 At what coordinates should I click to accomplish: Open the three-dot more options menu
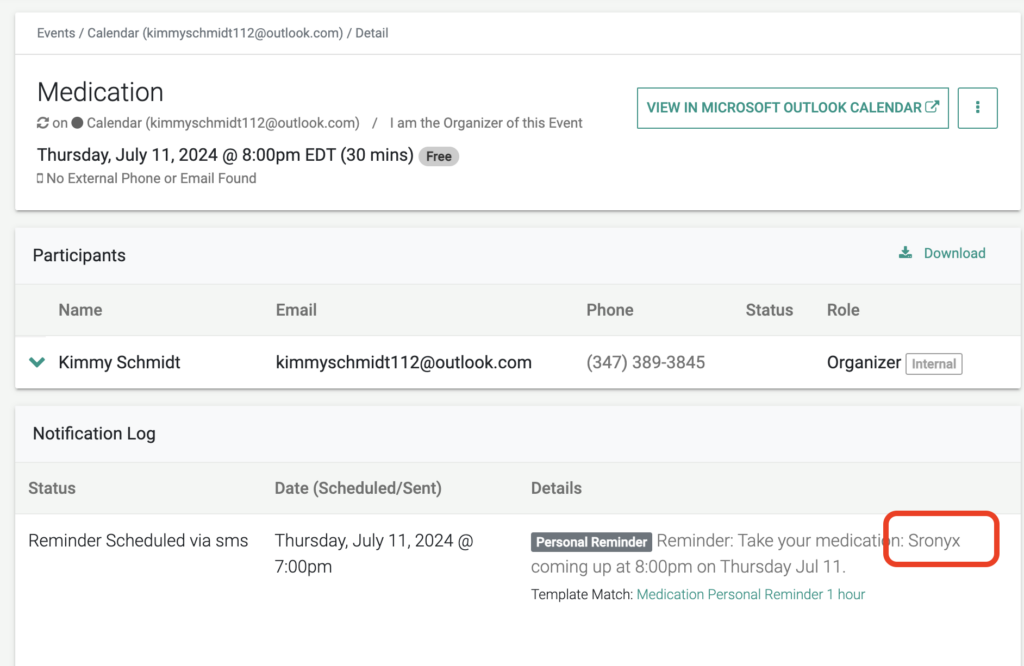coord(977,108)
